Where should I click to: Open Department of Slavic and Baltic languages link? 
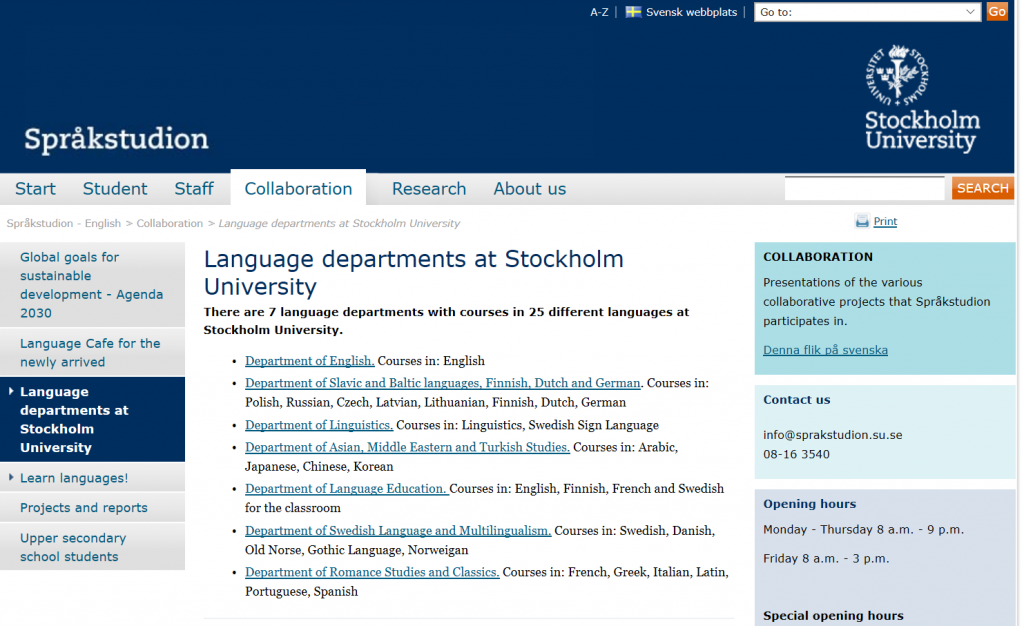pyautogui.click(x=443, y=383)
